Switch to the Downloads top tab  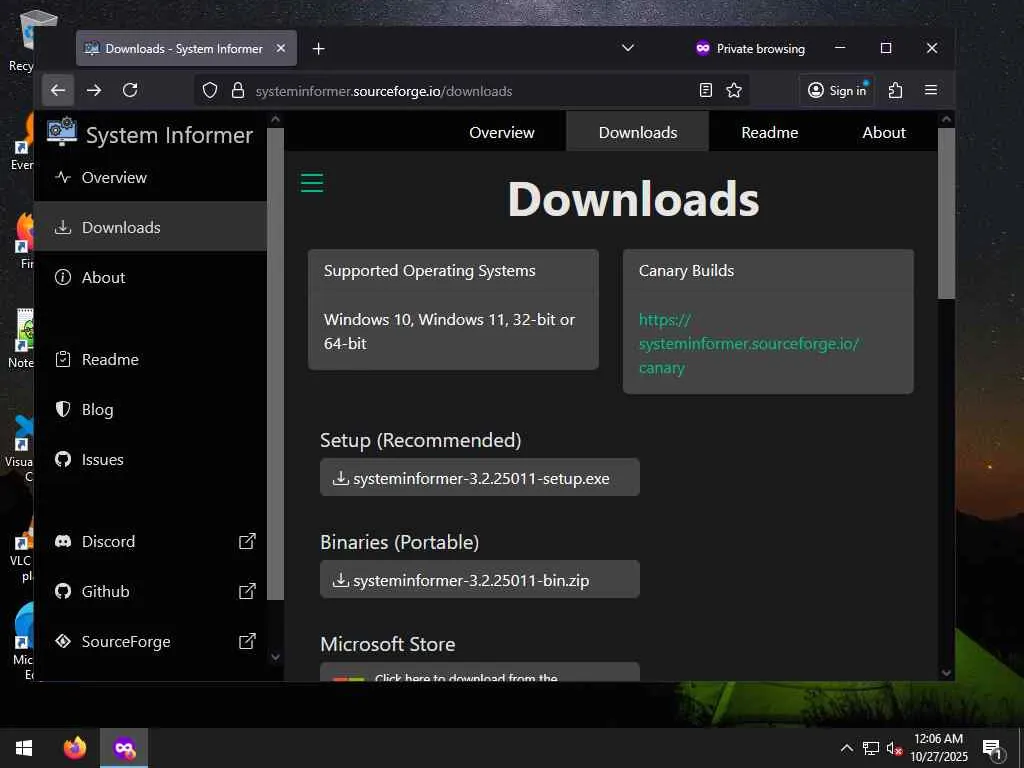(x=638, y=132)
